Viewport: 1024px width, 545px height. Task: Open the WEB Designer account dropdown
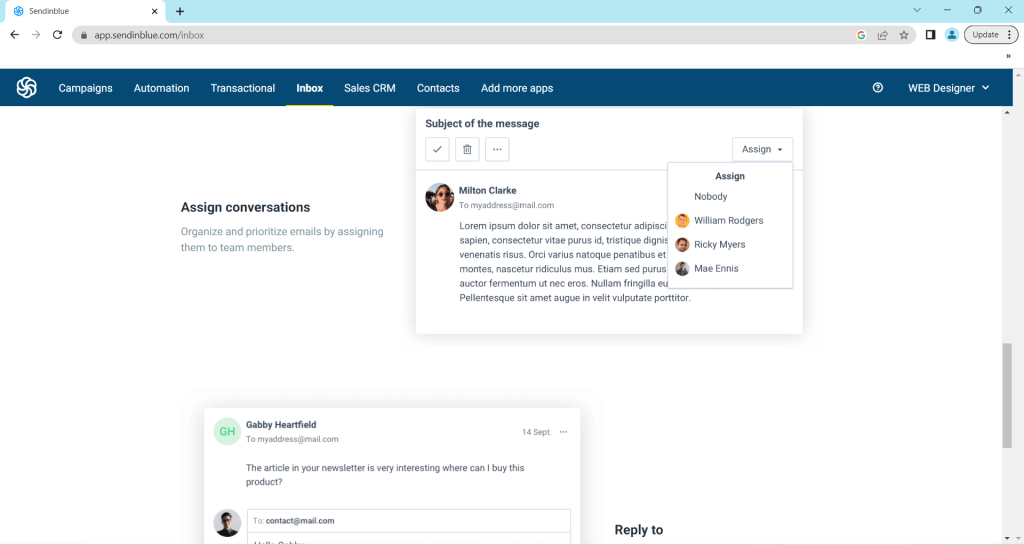tap(948, 88)
